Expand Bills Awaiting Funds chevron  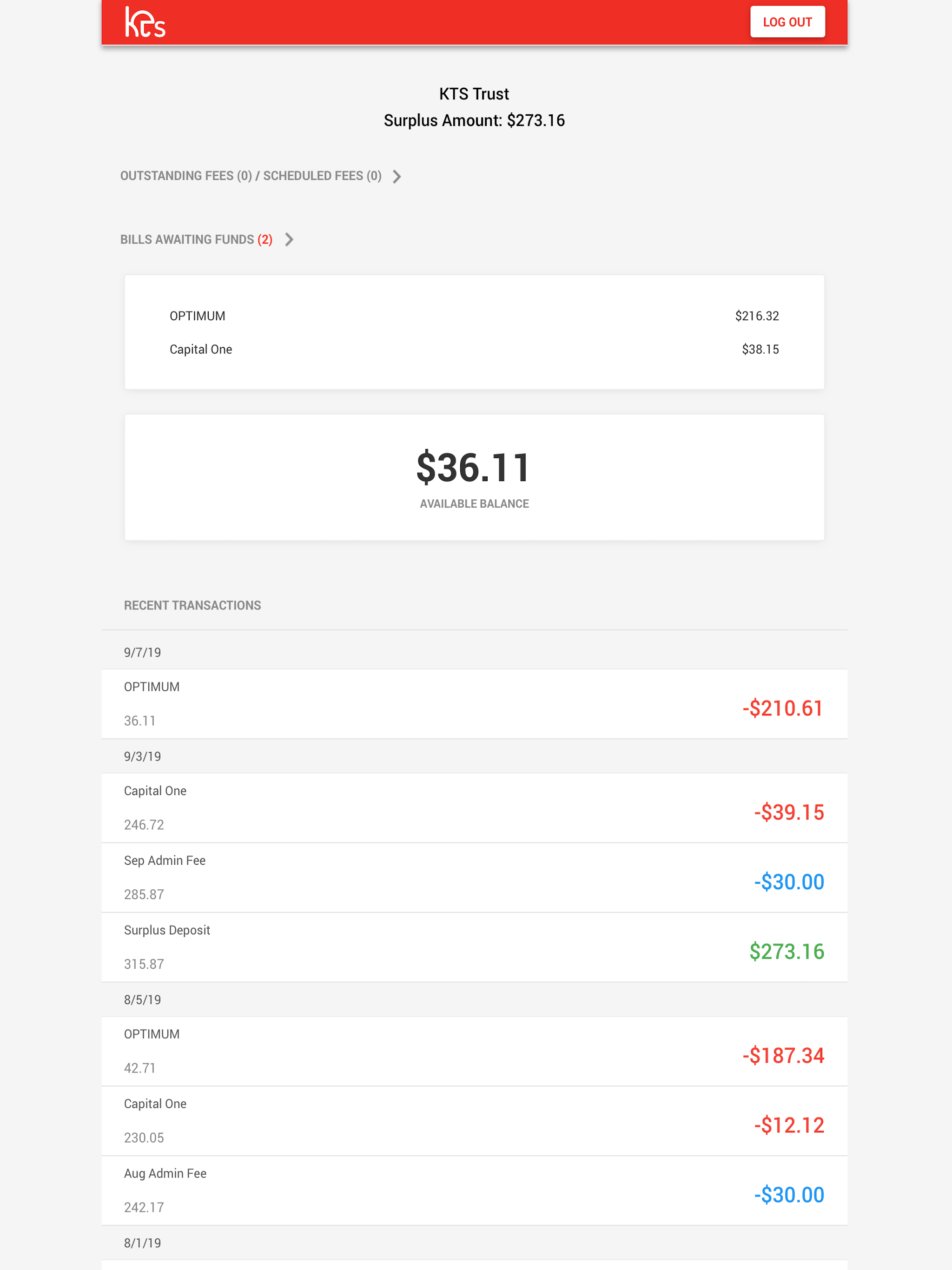(290, 239)
